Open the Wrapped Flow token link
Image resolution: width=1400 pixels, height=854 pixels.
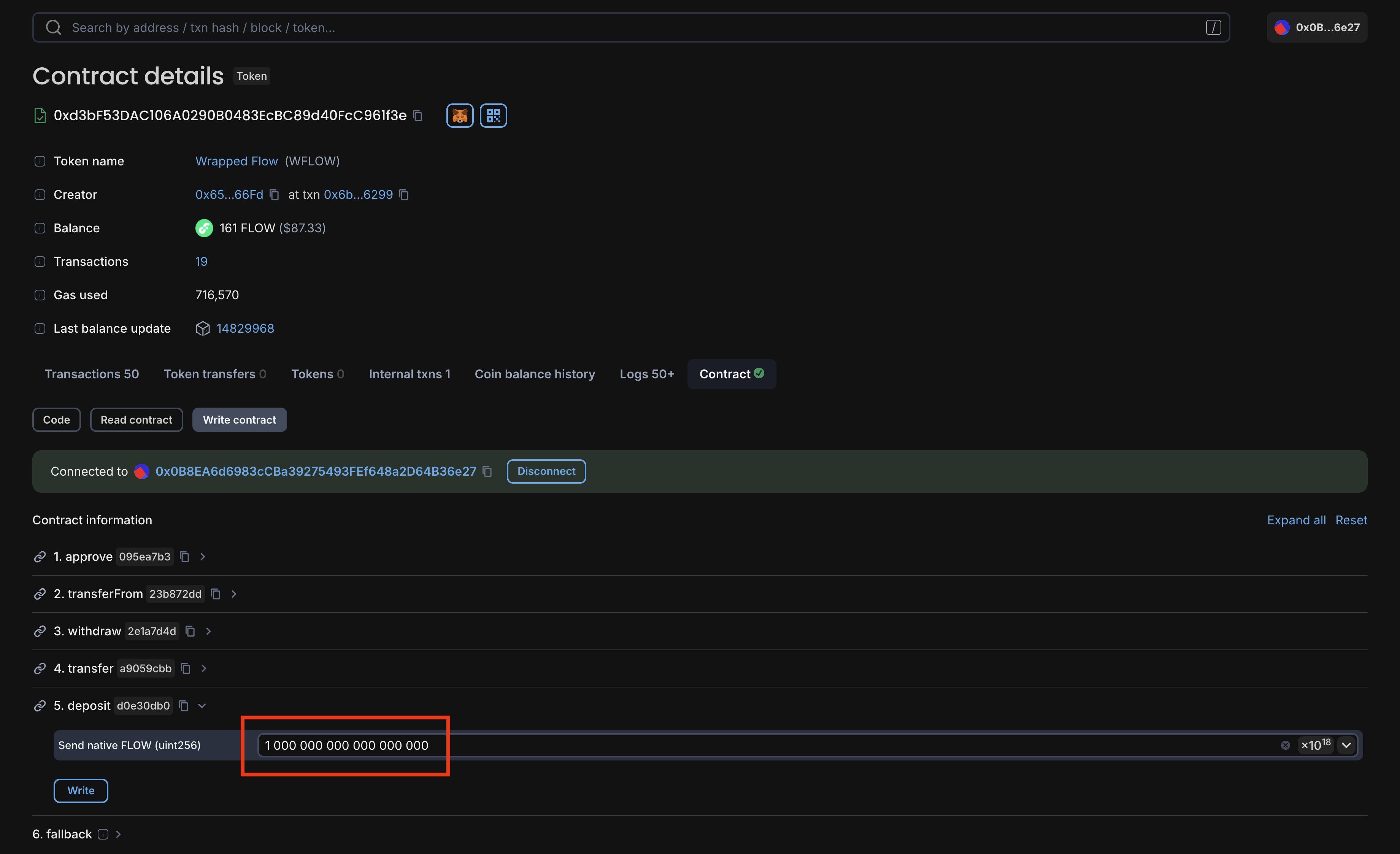point(237,161)
